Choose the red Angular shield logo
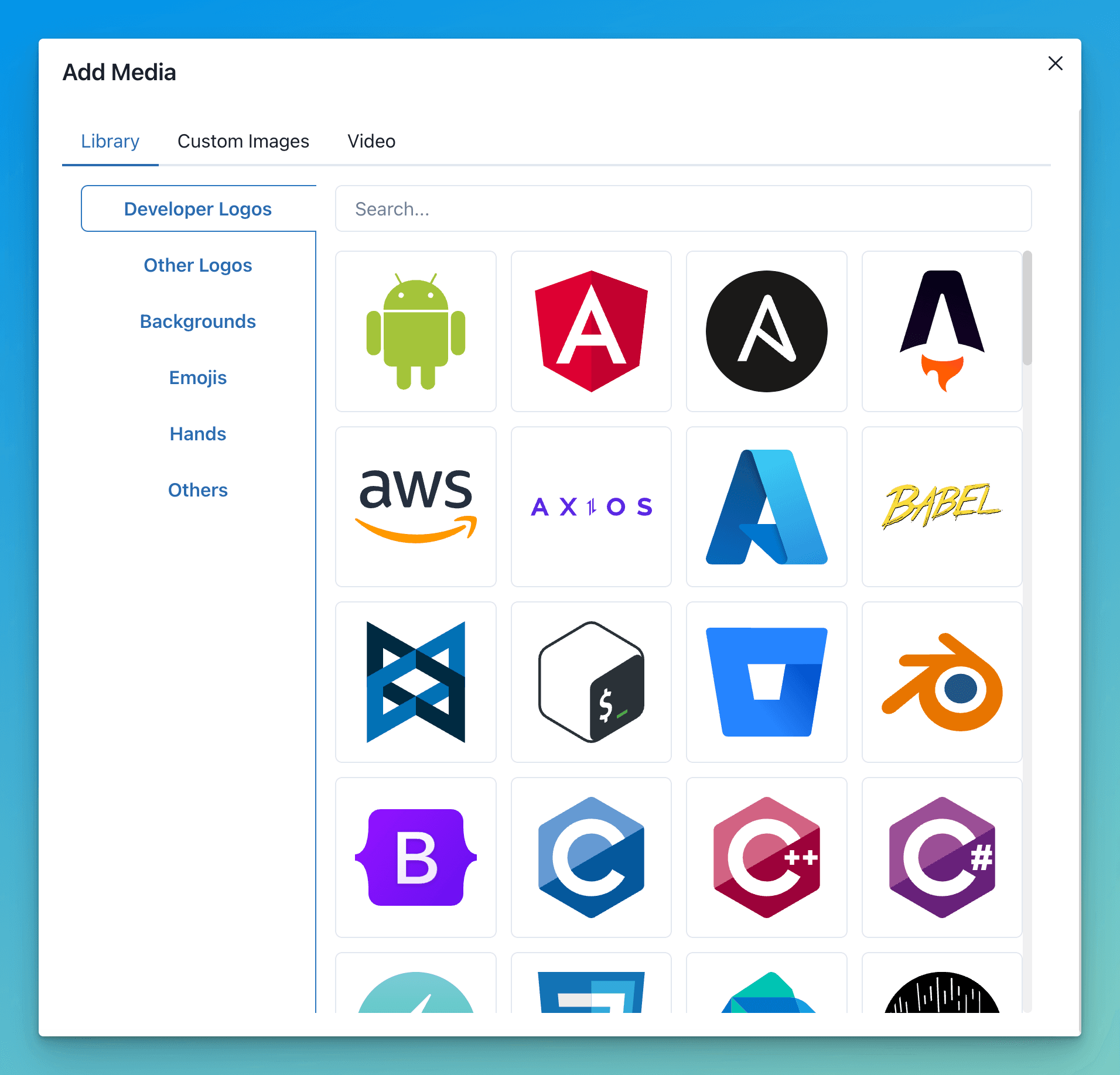 tap(591, 331)
